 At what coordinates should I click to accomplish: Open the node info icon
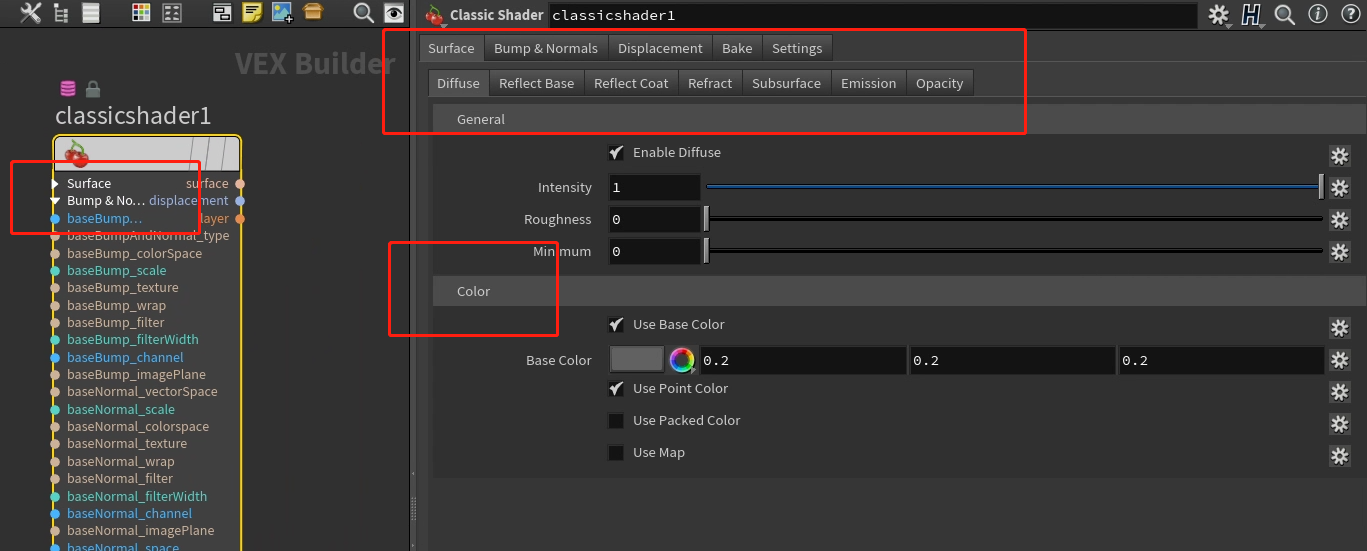[1318, 15]
